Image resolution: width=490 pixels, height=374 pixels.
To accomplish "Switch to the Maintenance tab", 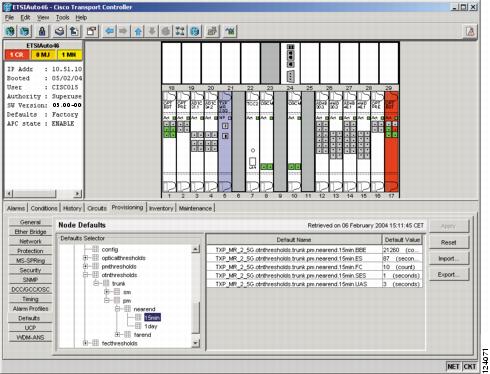I will pyautogui.click(x=195, y=208).
